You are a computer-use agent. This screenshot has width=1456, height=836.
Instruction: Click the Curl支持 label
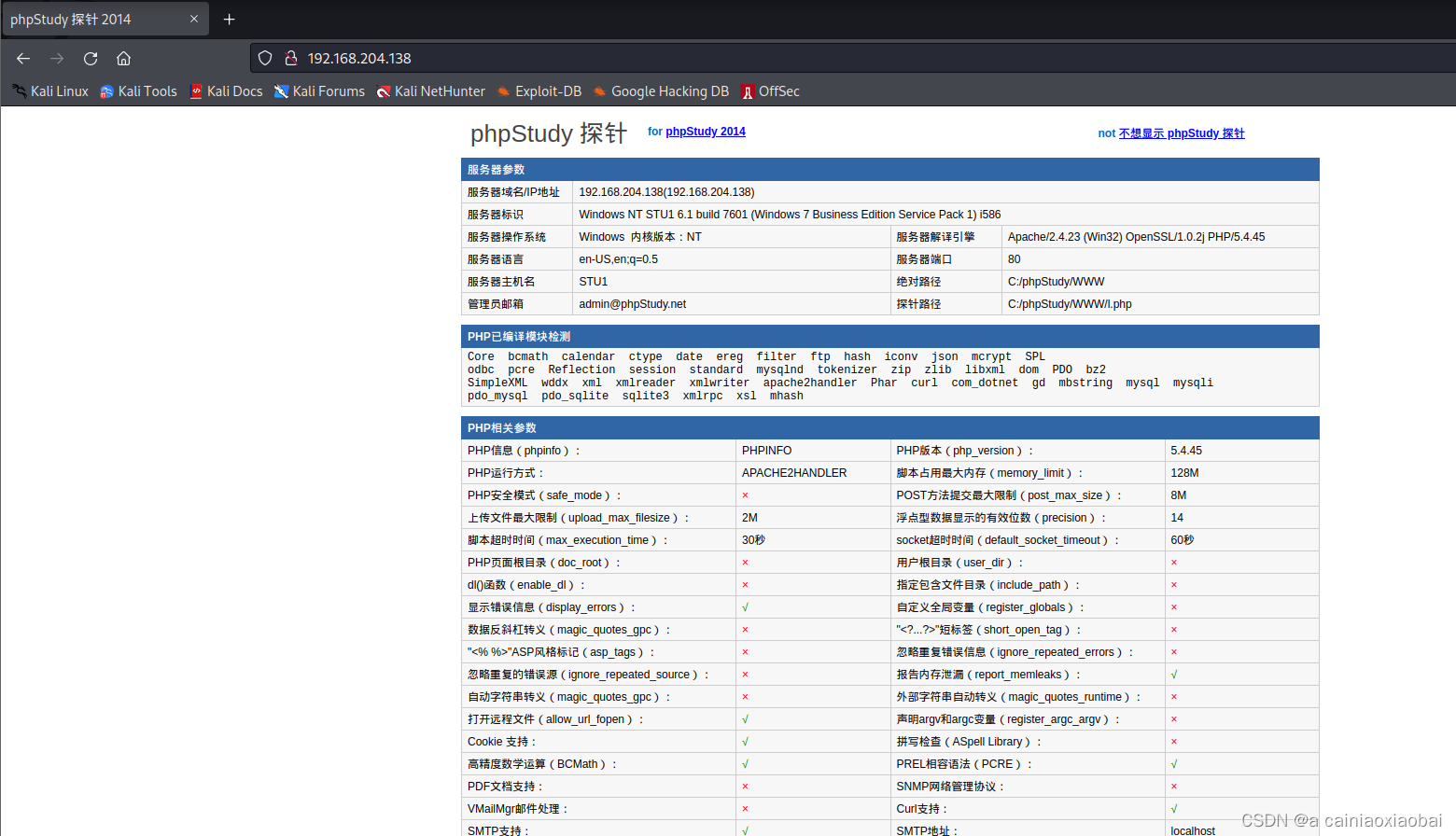(922, 809)
